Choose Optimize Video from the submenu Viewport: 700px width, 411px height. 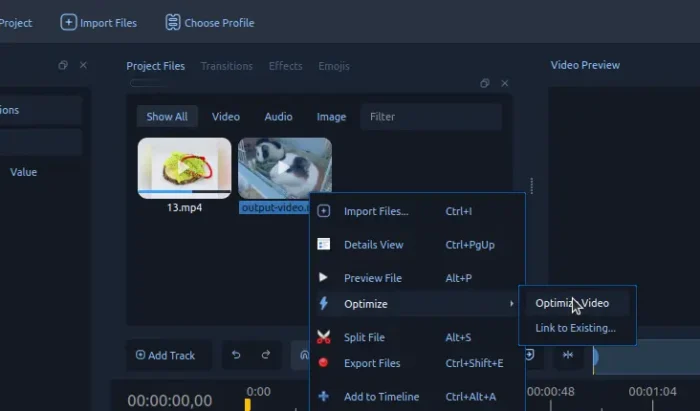[571, 303]
